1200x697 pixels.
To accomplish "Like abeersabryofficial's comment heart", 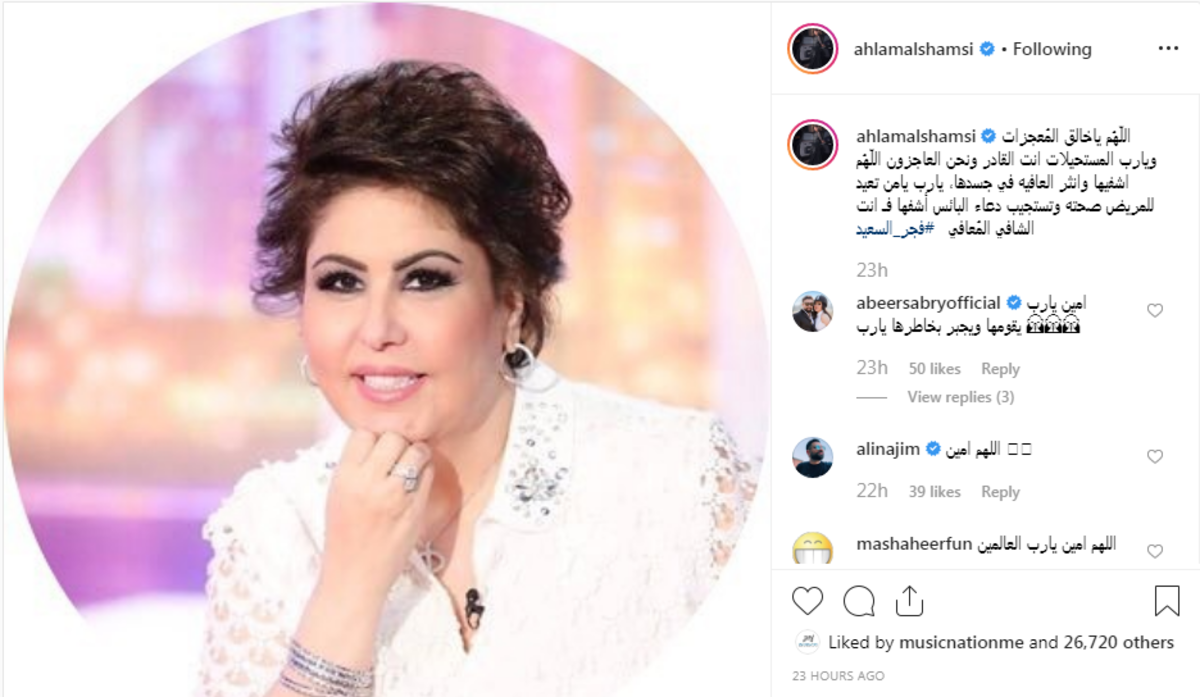I will [x=1155, y=310].
